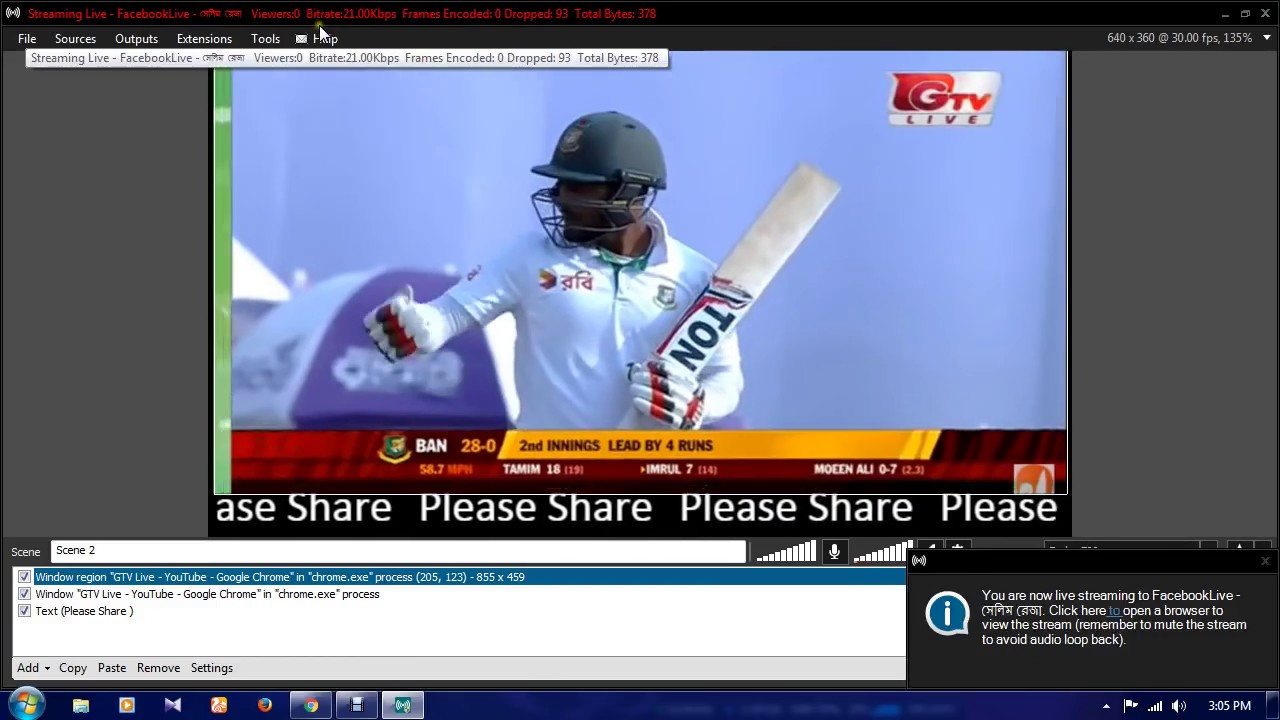
Task: Toggle the Text (Please Share) source checkbox
Action: [x=24, y=611]
